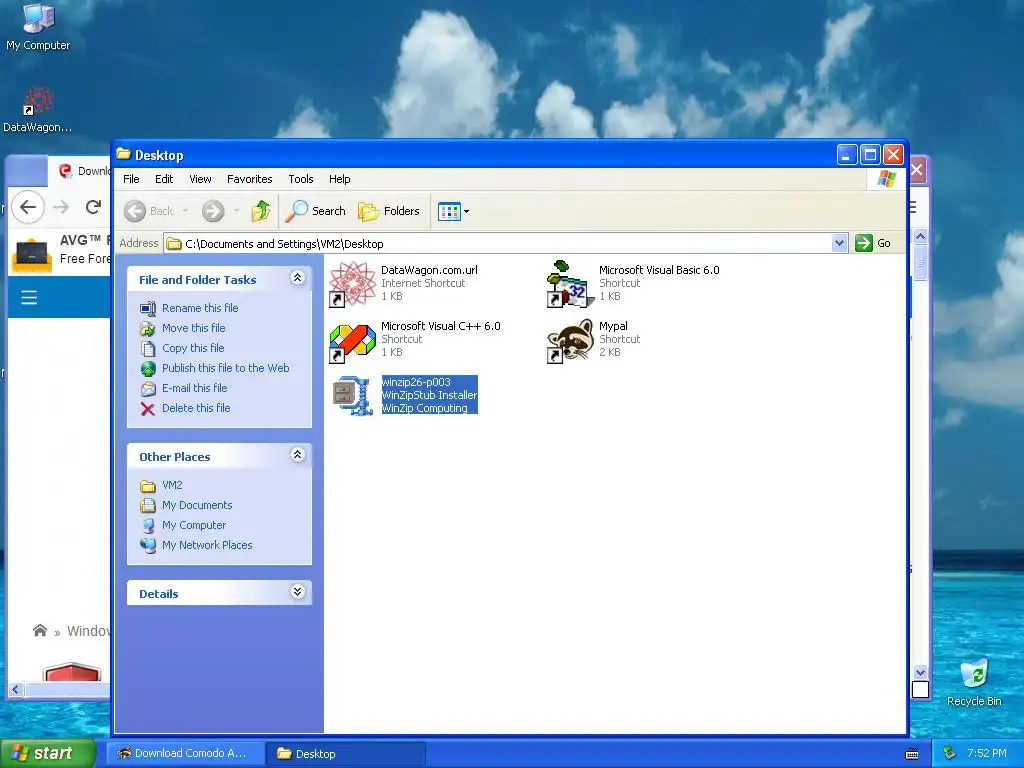Collapse the File and Folder Tasks panel
Screen dimensions: 1024x768
point(297,278)
